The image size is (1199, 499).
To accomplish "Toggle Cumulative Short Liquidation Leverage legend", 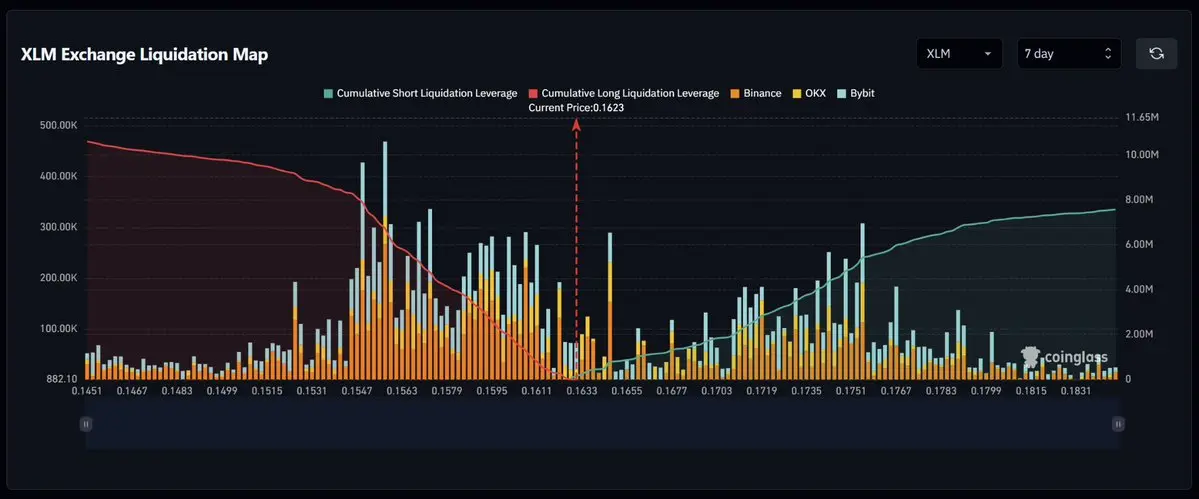I will tap(421, 93).
